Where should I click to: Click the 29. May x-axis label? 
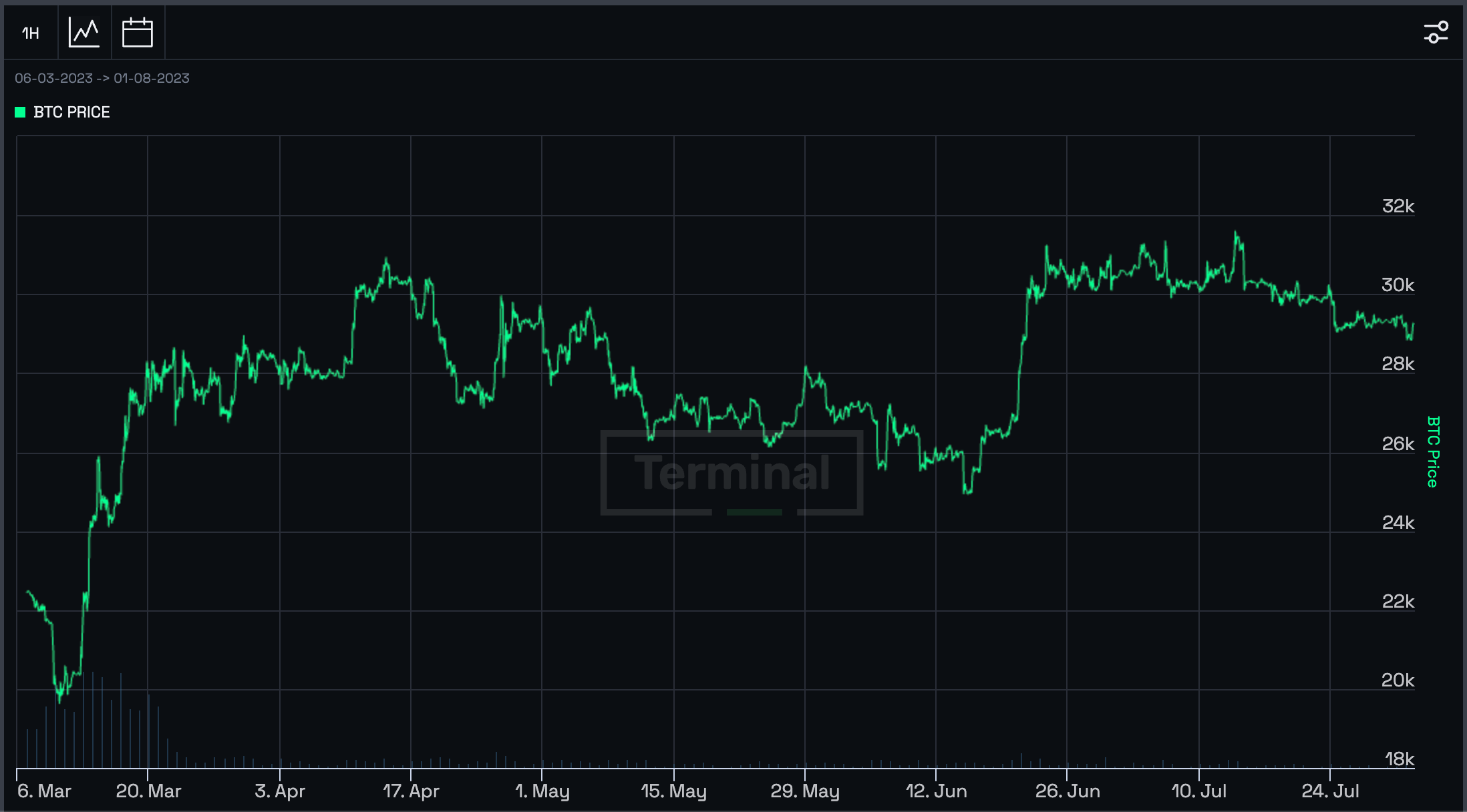click(804, 791)
